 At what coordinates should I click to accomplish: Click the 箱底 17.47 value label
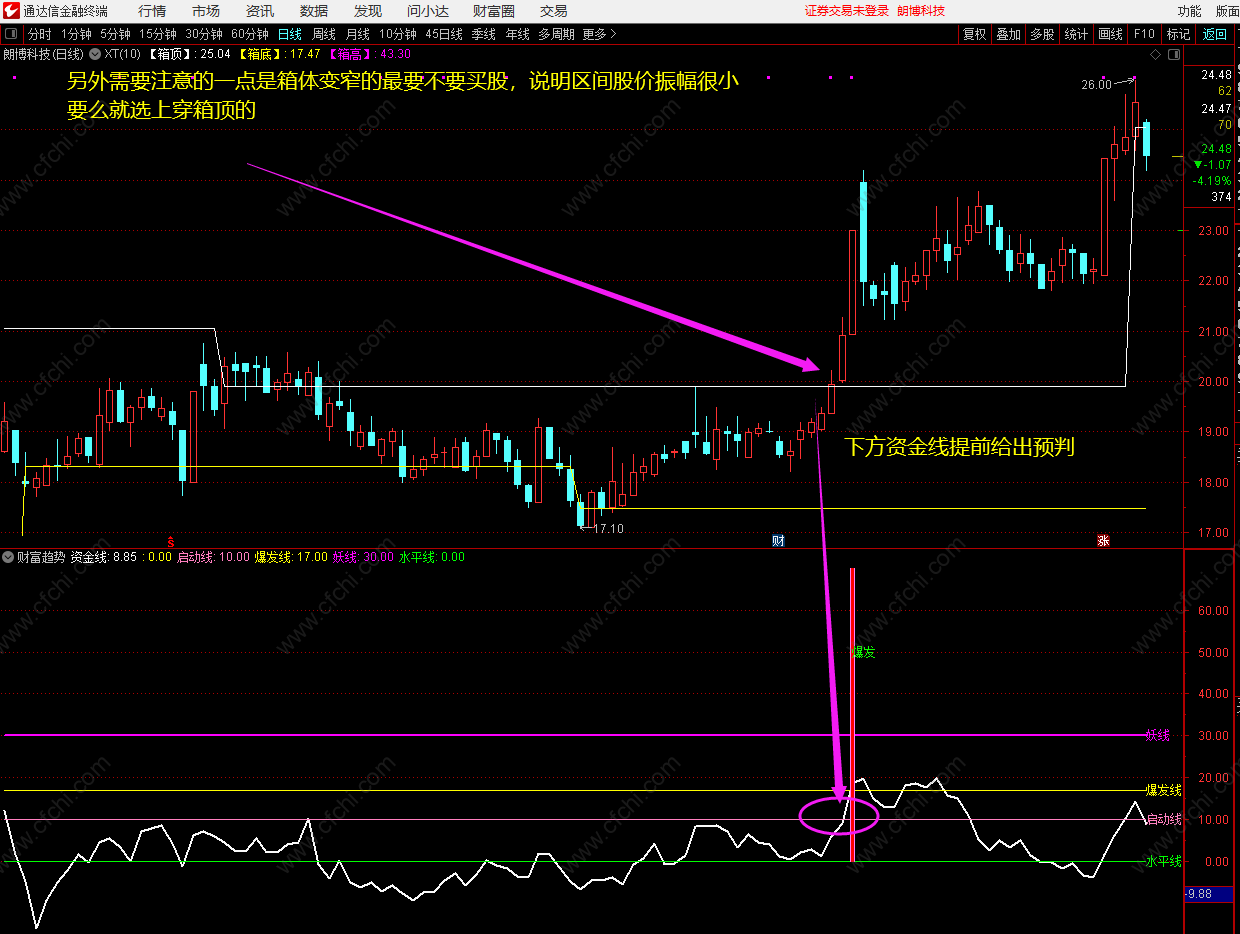278,53
